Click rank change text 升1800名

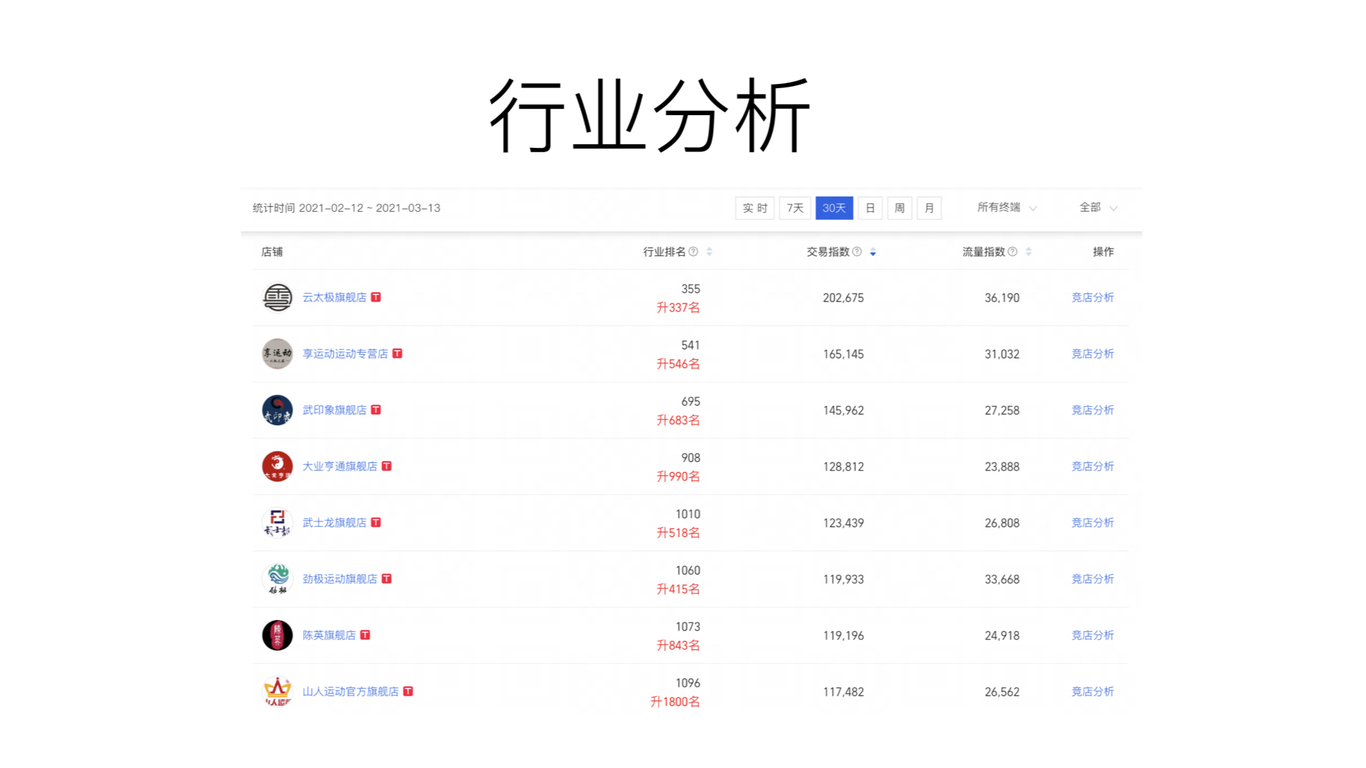click(x=675, y=702)
